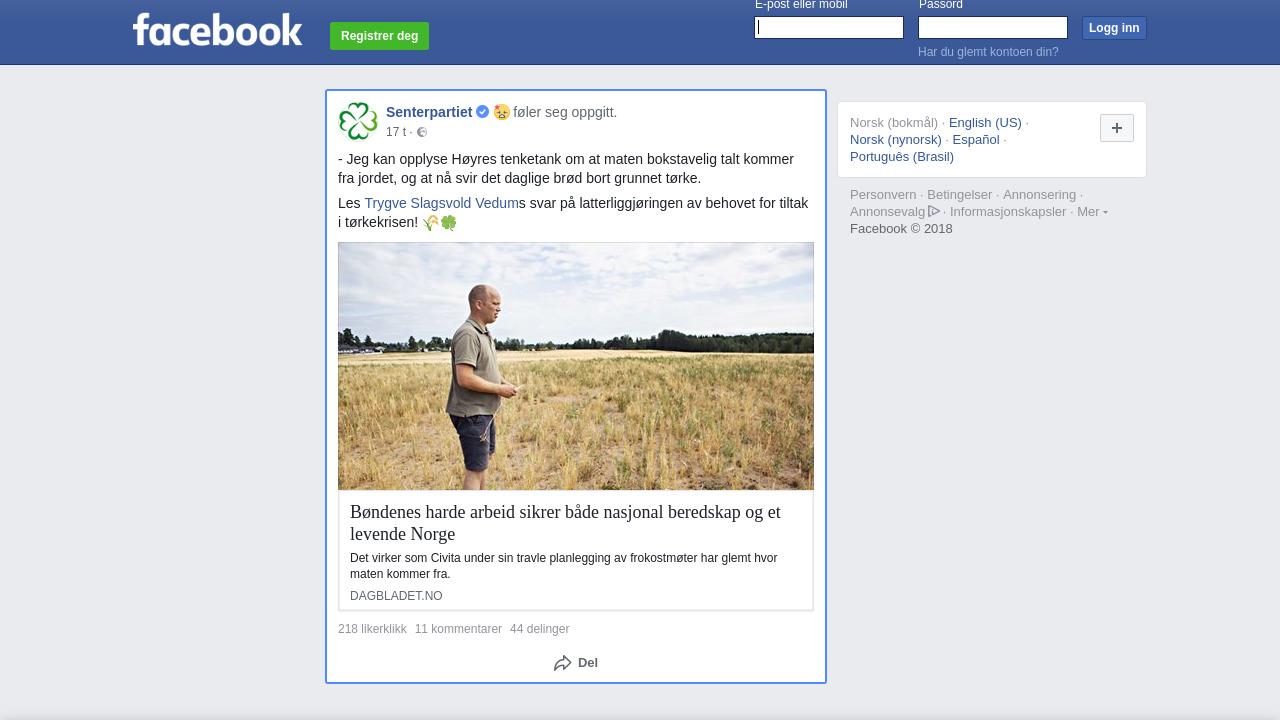Switch language to Português (Brasil)
1280x720 pixels.
click(902, 157)
